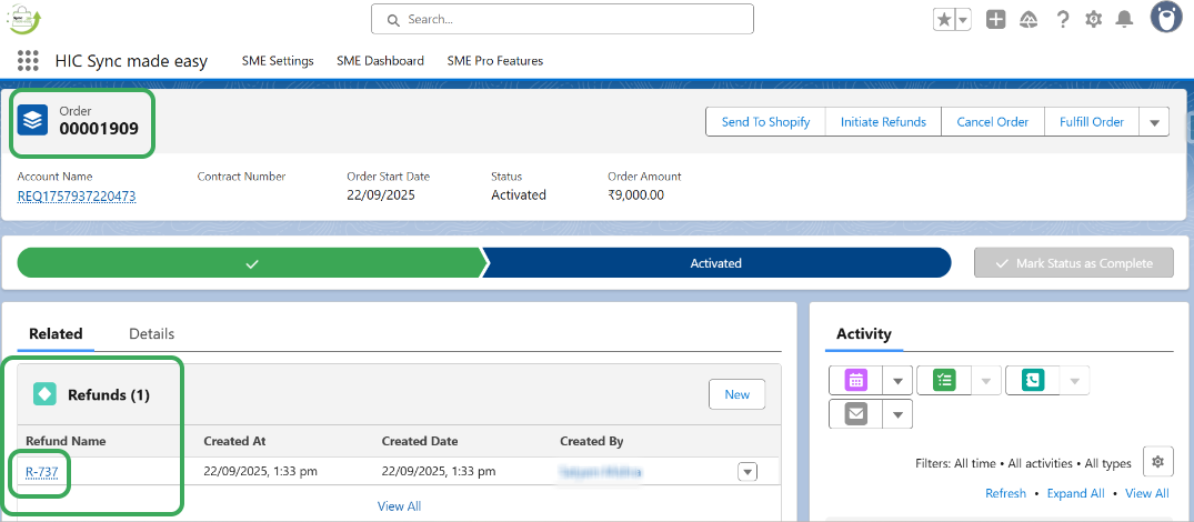
Task: Open the App Launcher grid icon
Action: [28, 61]
